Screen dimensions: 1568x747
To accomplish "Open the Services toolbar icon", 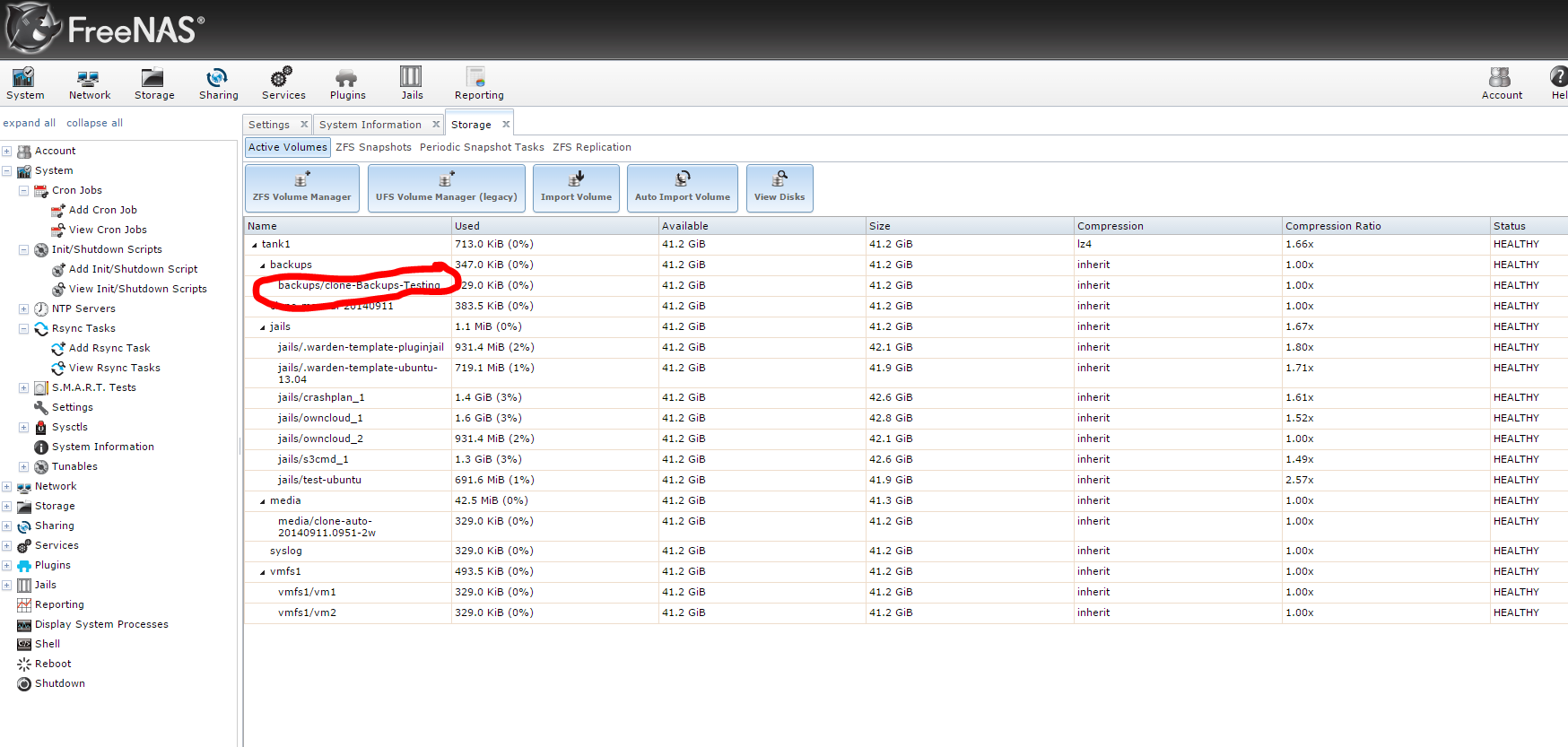I will pos(283,83).
